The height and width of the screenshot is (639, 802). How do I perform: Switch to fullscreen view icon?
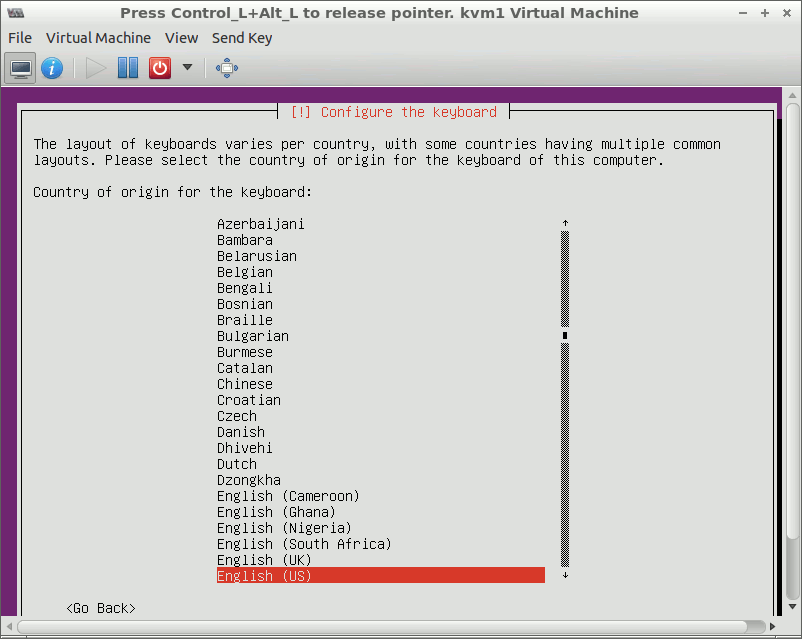(x=227, y=68)
